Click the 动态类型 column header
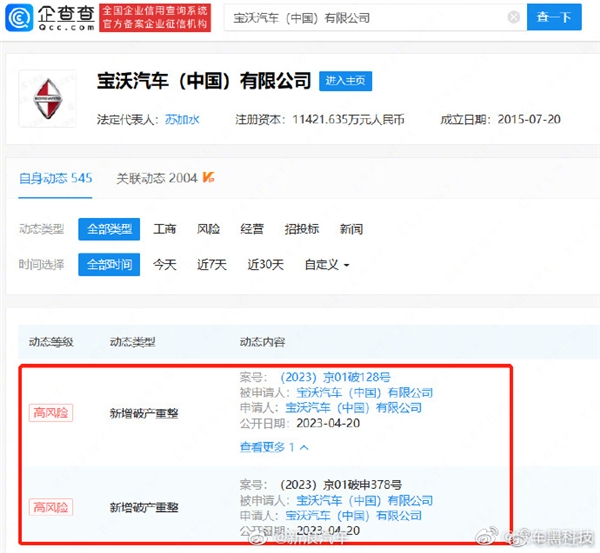 [132, 342]
